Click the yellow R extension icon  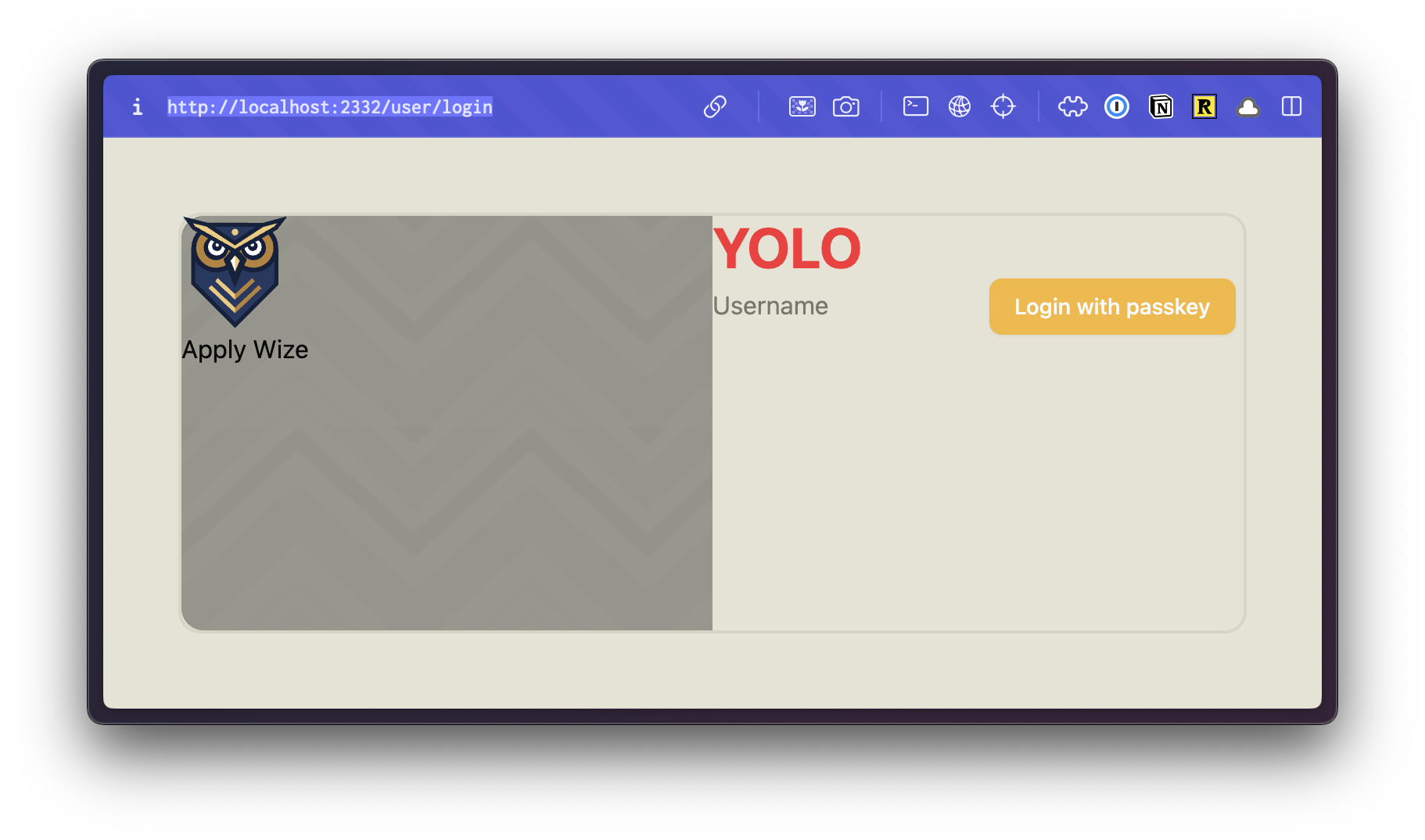(x=1204, y=106)
